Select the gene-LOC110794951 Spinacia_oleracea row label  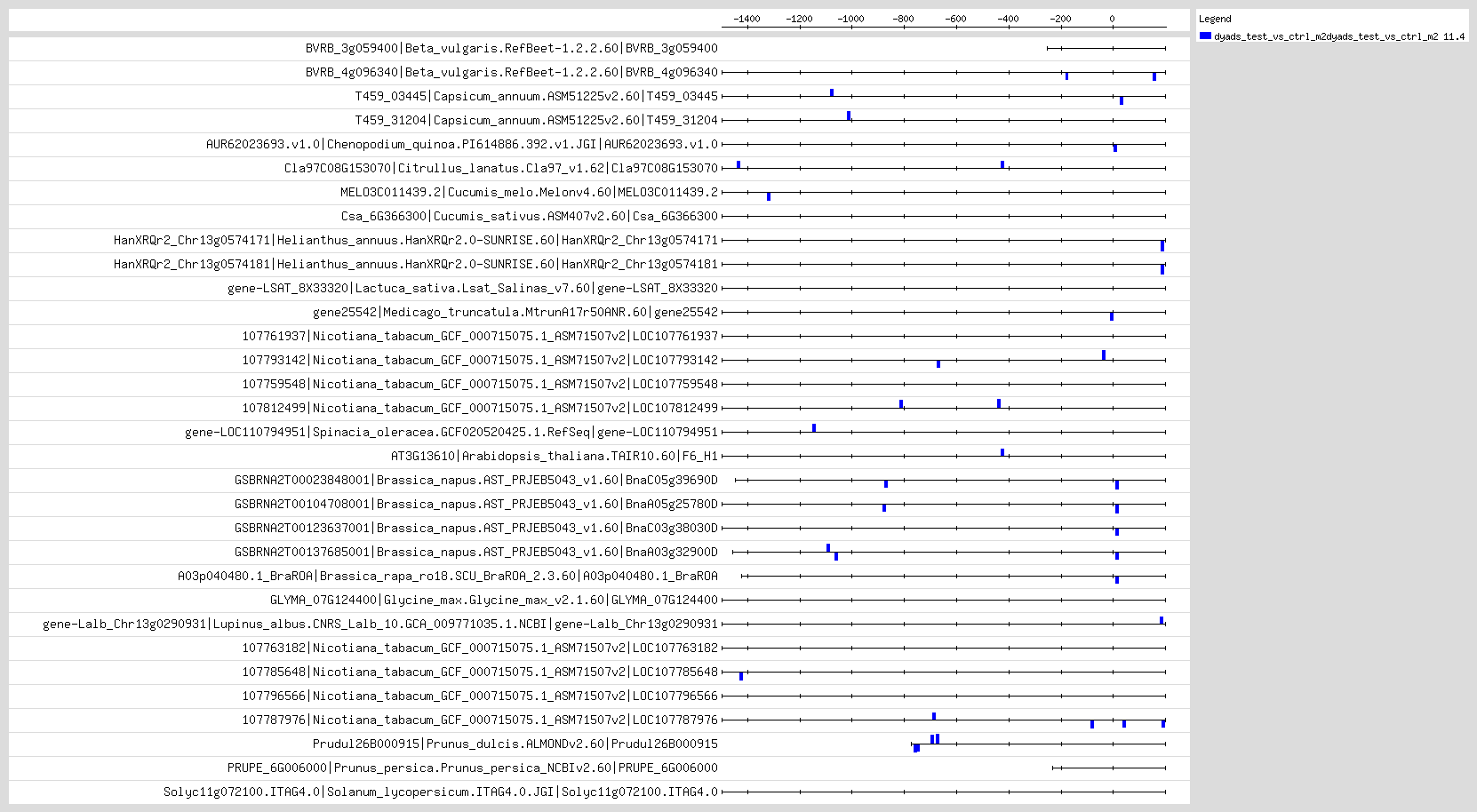[x=451, y=432]
